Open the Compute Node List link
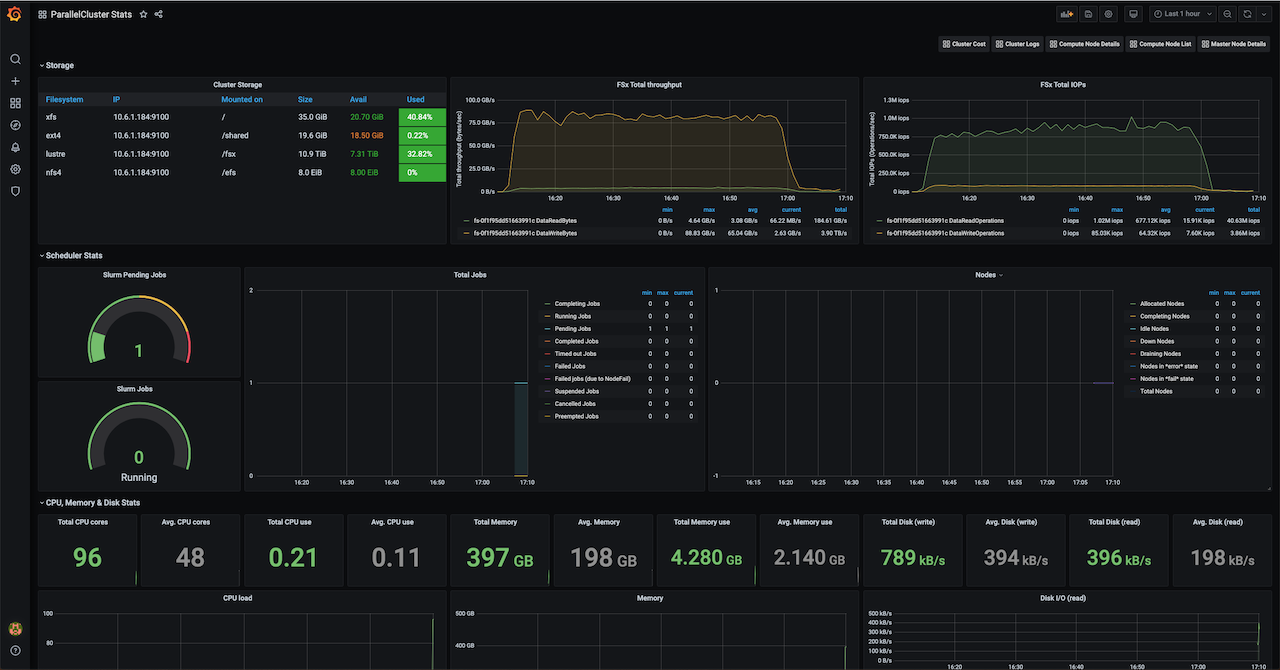Image resolution: width=1280 pixels, height=670 pixels. [x=1161, y=44]
